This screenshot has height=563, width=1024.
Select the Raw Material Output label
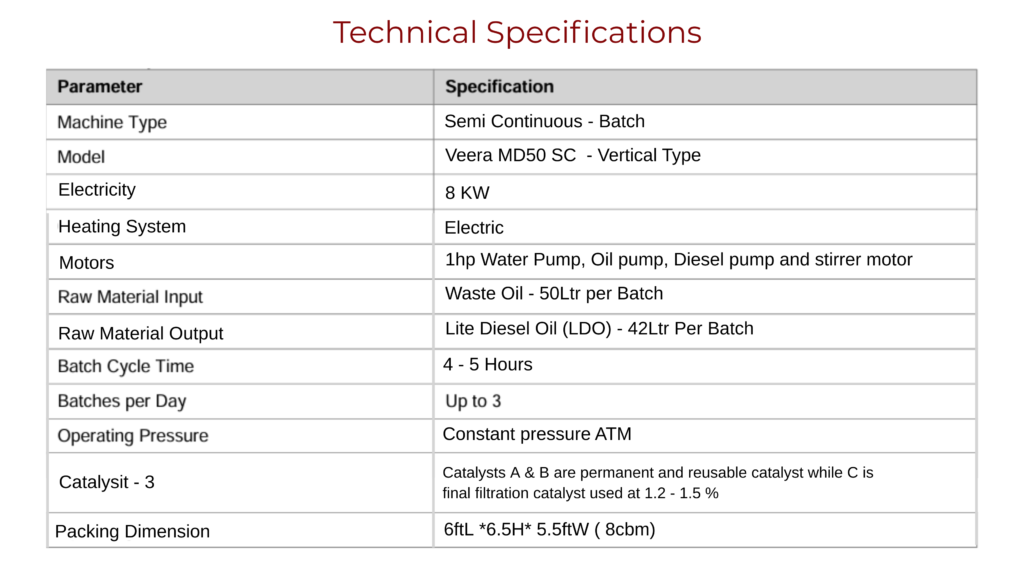click(x=140, y=334)
